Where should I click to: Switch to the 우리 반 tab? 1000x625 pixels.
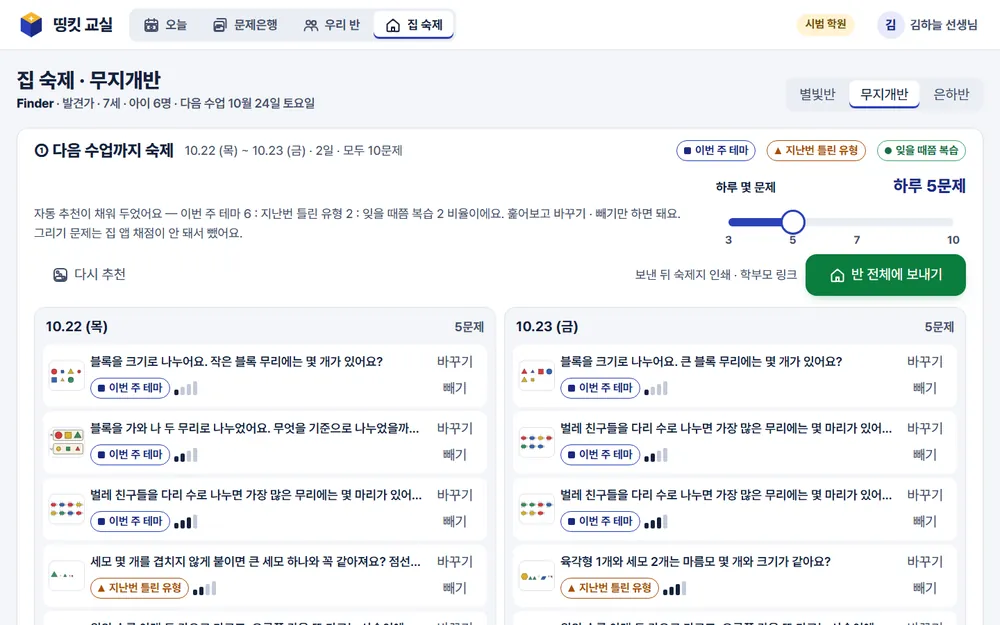(332, 25)
